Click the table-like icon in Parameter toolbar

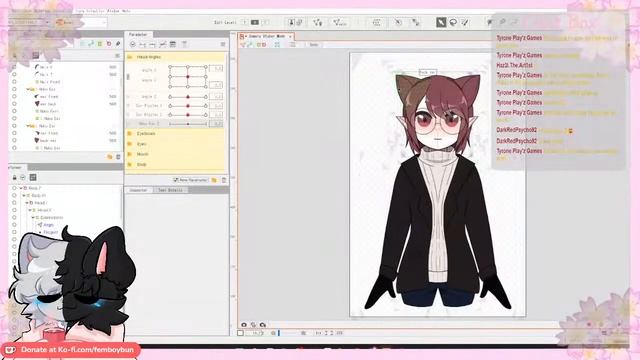click(x=173, y=44)
